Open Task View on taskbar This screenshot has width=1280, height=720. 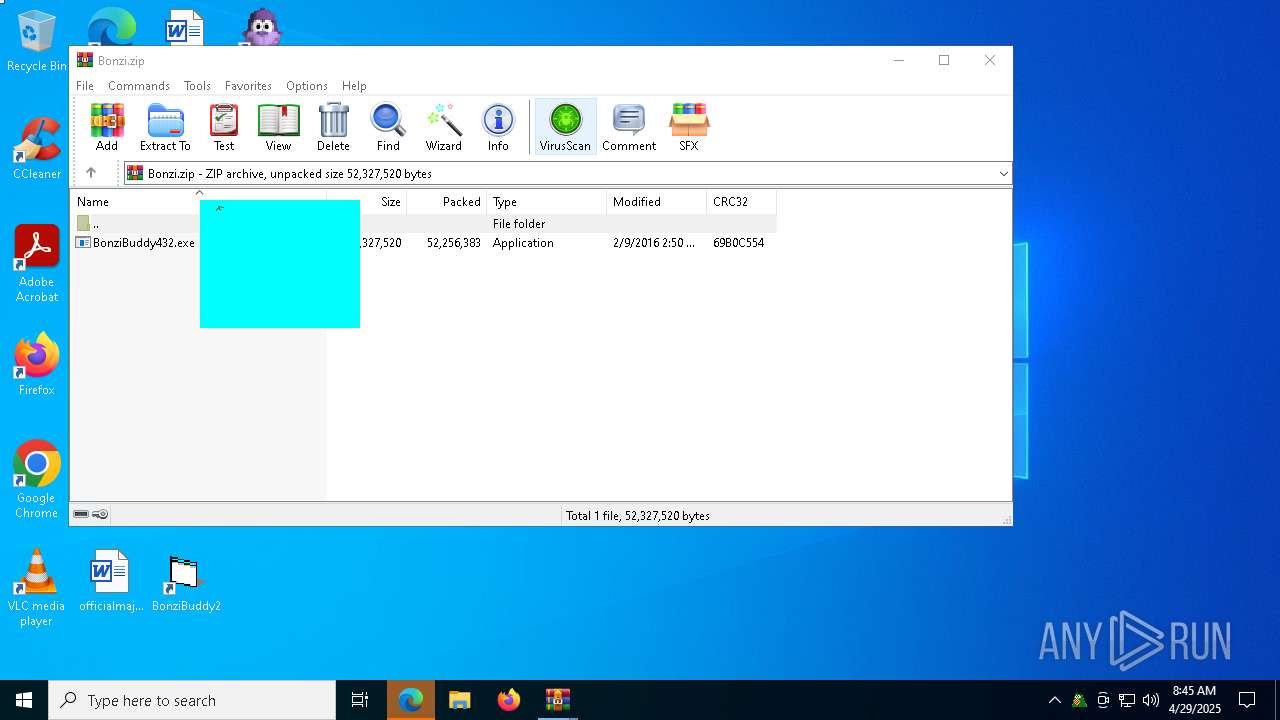[360, 700]
